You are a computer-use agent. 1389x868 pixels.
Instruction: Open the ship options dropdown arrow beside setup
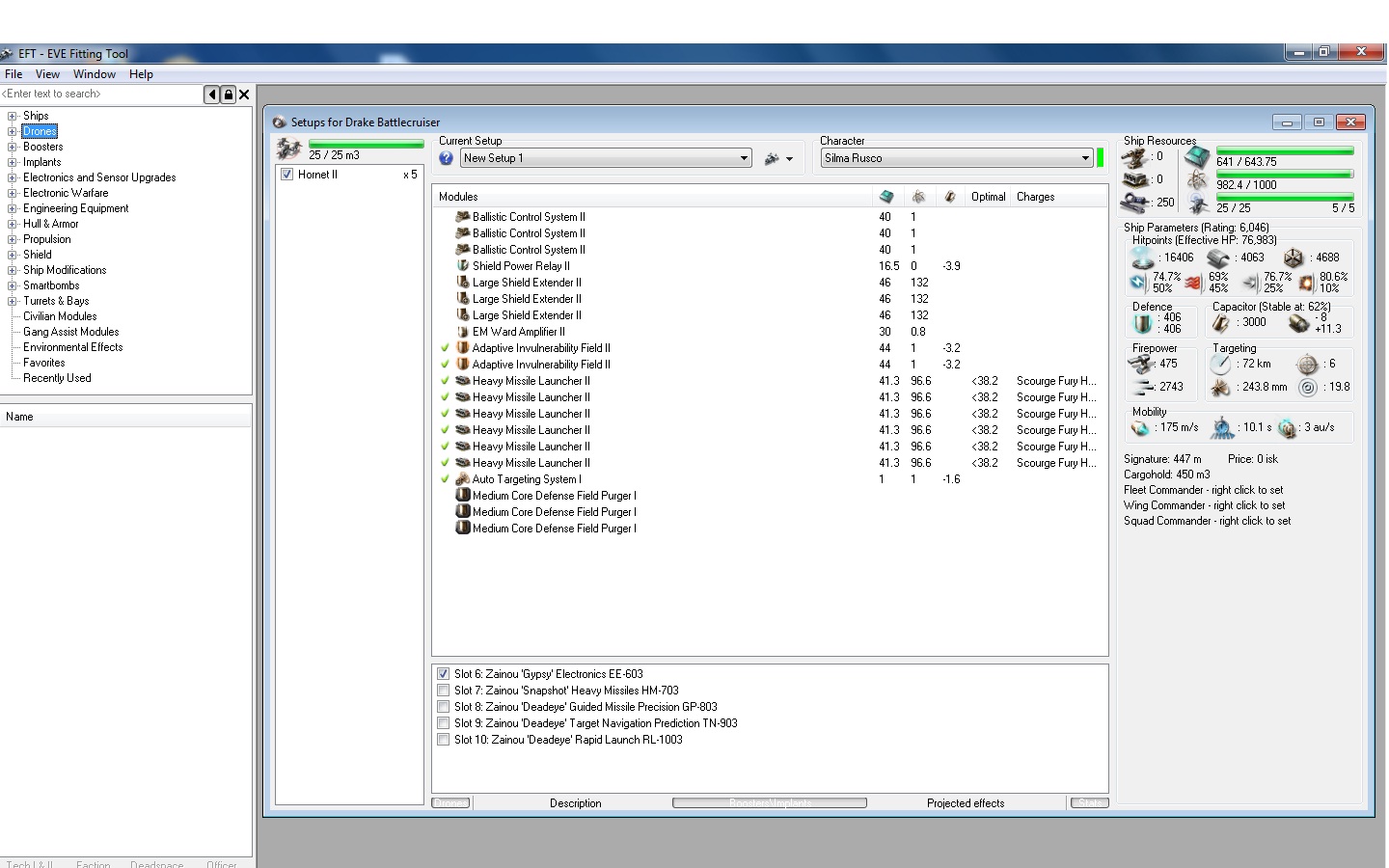click(x=790, y=159)
